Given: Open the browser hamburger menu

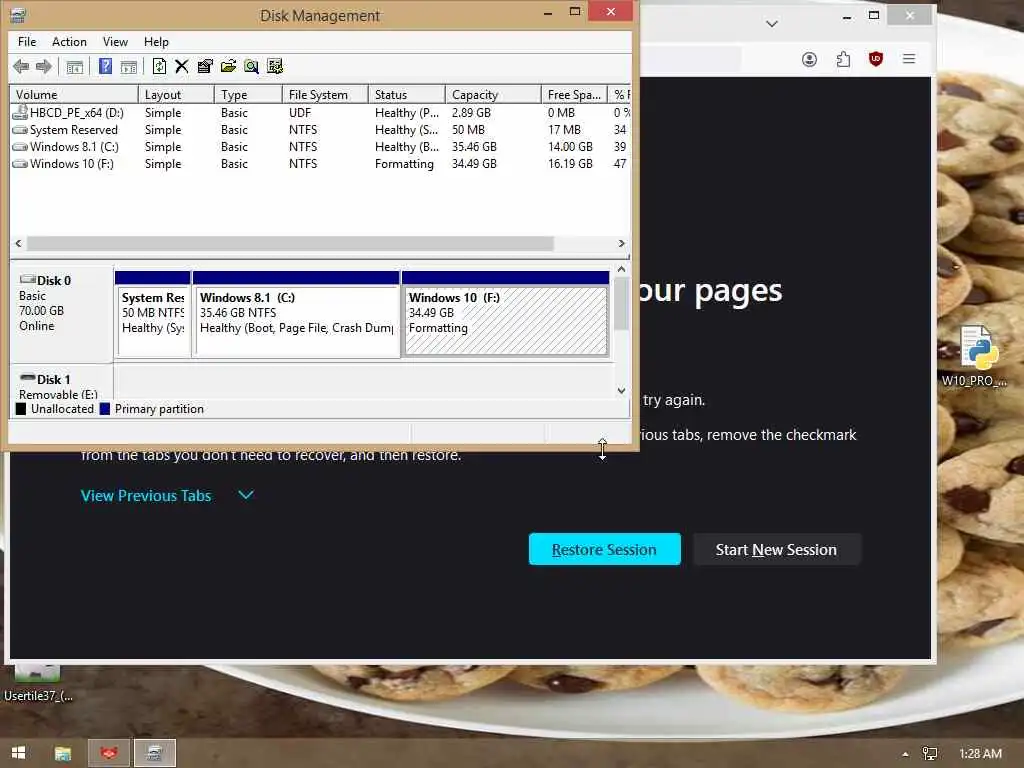Looking at the screenshot, I should (x=908, y=59).
